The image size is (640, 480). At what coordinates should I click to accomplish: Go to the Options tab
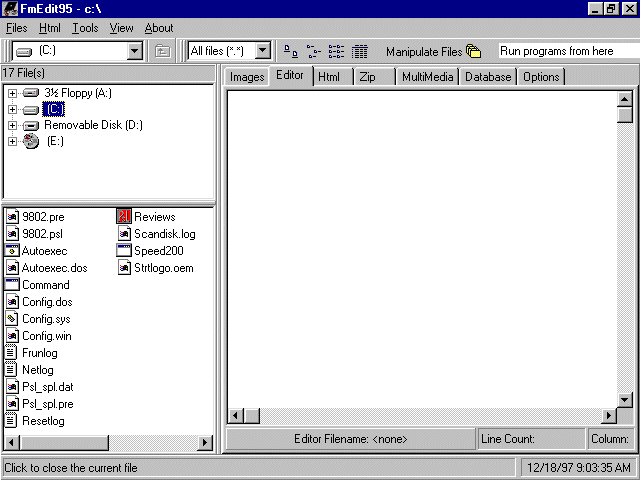541,77
